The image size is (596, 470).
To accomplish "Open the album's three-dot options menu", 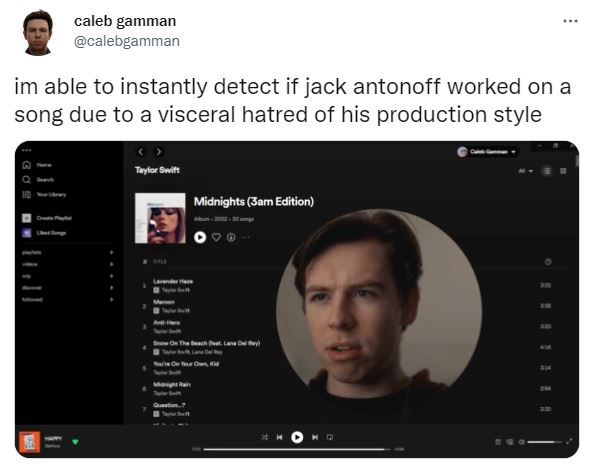I will (246, 237).
